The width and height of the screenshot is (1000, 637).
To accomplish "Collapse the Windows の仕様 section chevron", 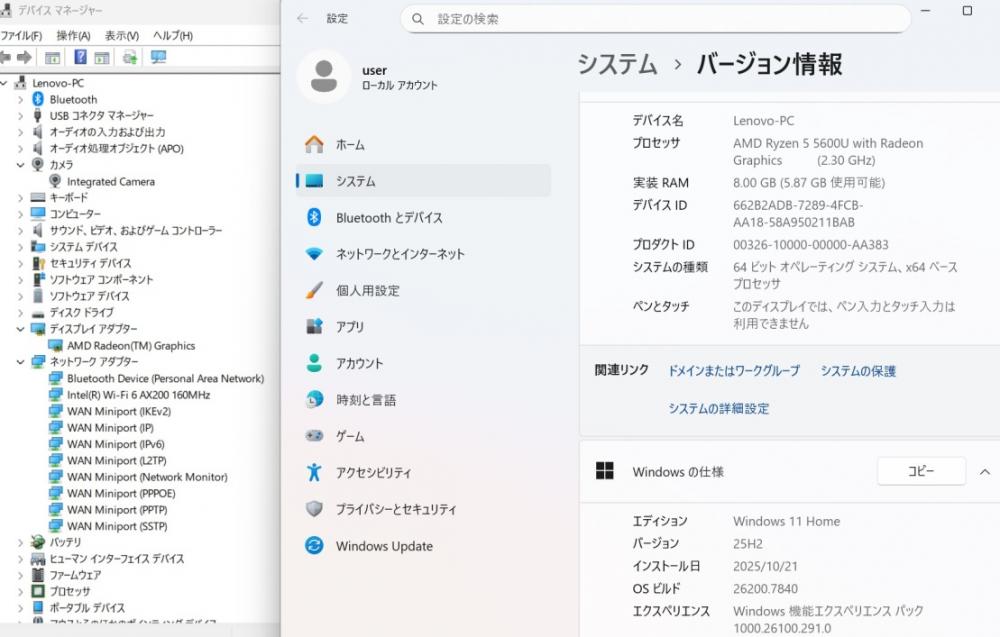I will tap(985, 472).
